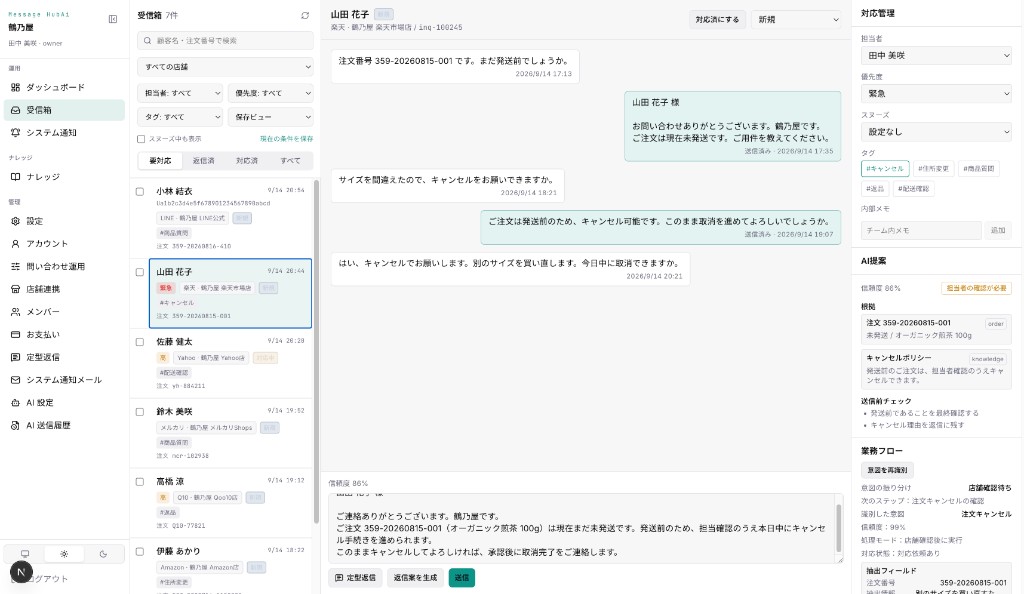This screenshot has height=594, width=1024.
Task: Open the すべての店舗 dropdown
Action: tap(225, 67)
